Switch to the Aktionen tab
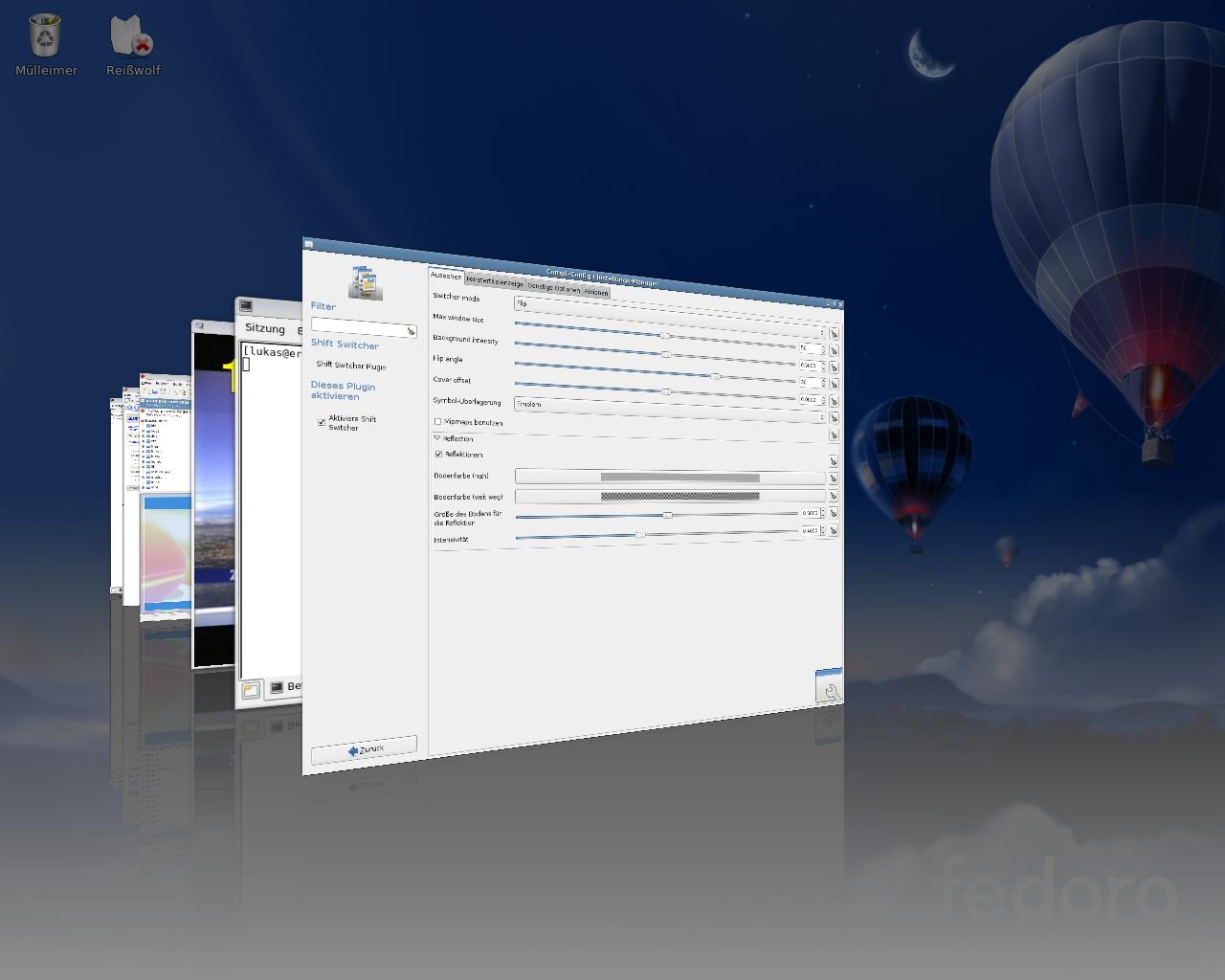The width and height of the screenshot is (1225, 980). click(595, 292)
